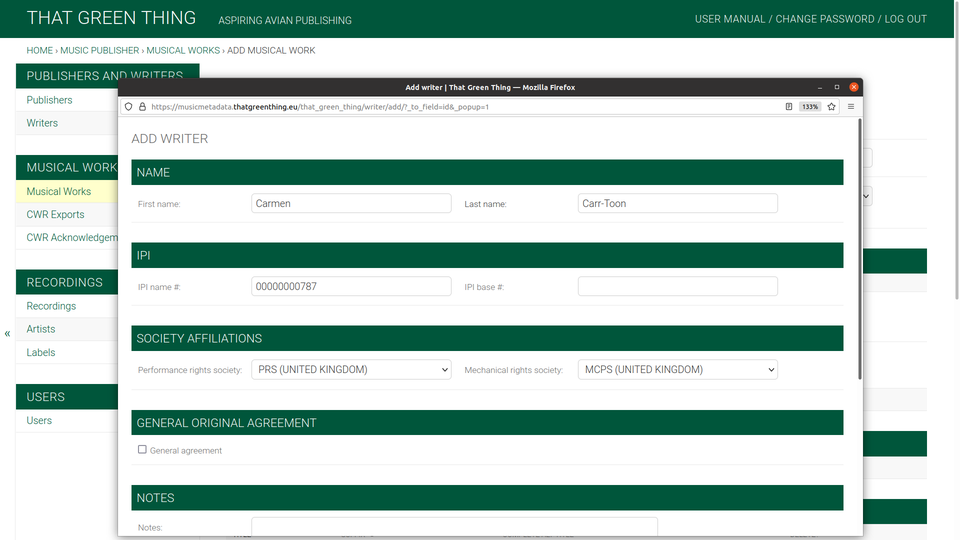Click the LOG OUT link
960x540 pixels.
coord(905,19)
